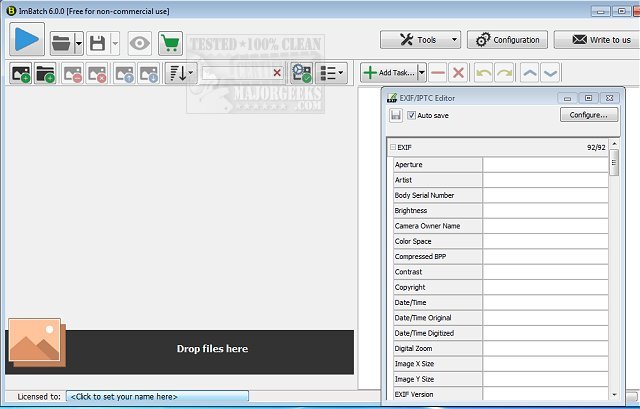Image resolution: width=640 pixels, height=409 pixels.
Task: Move the task up with the chevron icon
Action: (530, 73)
